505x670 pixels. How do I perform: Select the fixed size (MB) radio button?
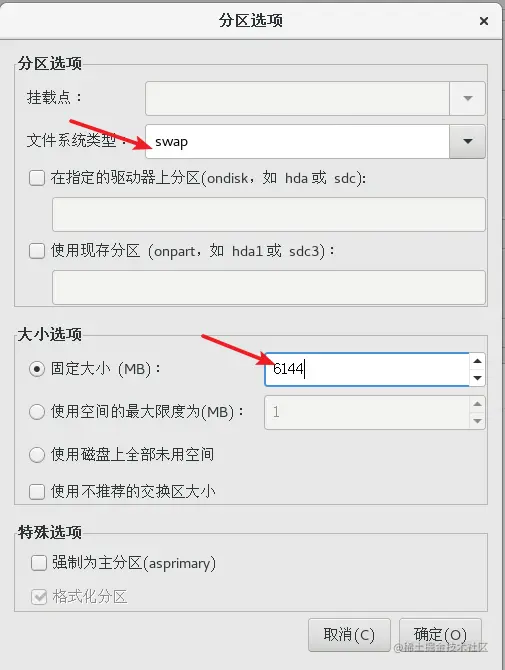pos(37,369)
